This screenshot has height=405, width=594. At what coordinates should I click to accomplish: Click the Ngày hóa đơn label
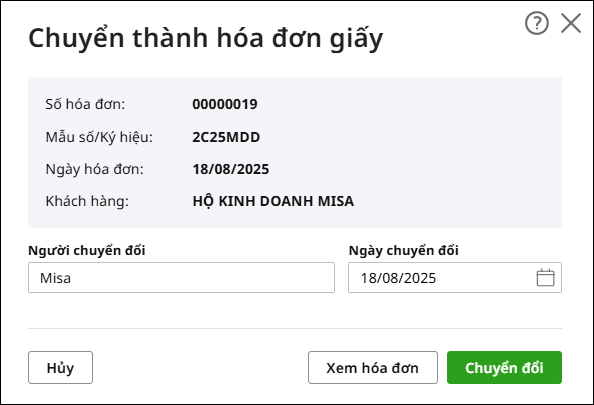coord(95,169)
